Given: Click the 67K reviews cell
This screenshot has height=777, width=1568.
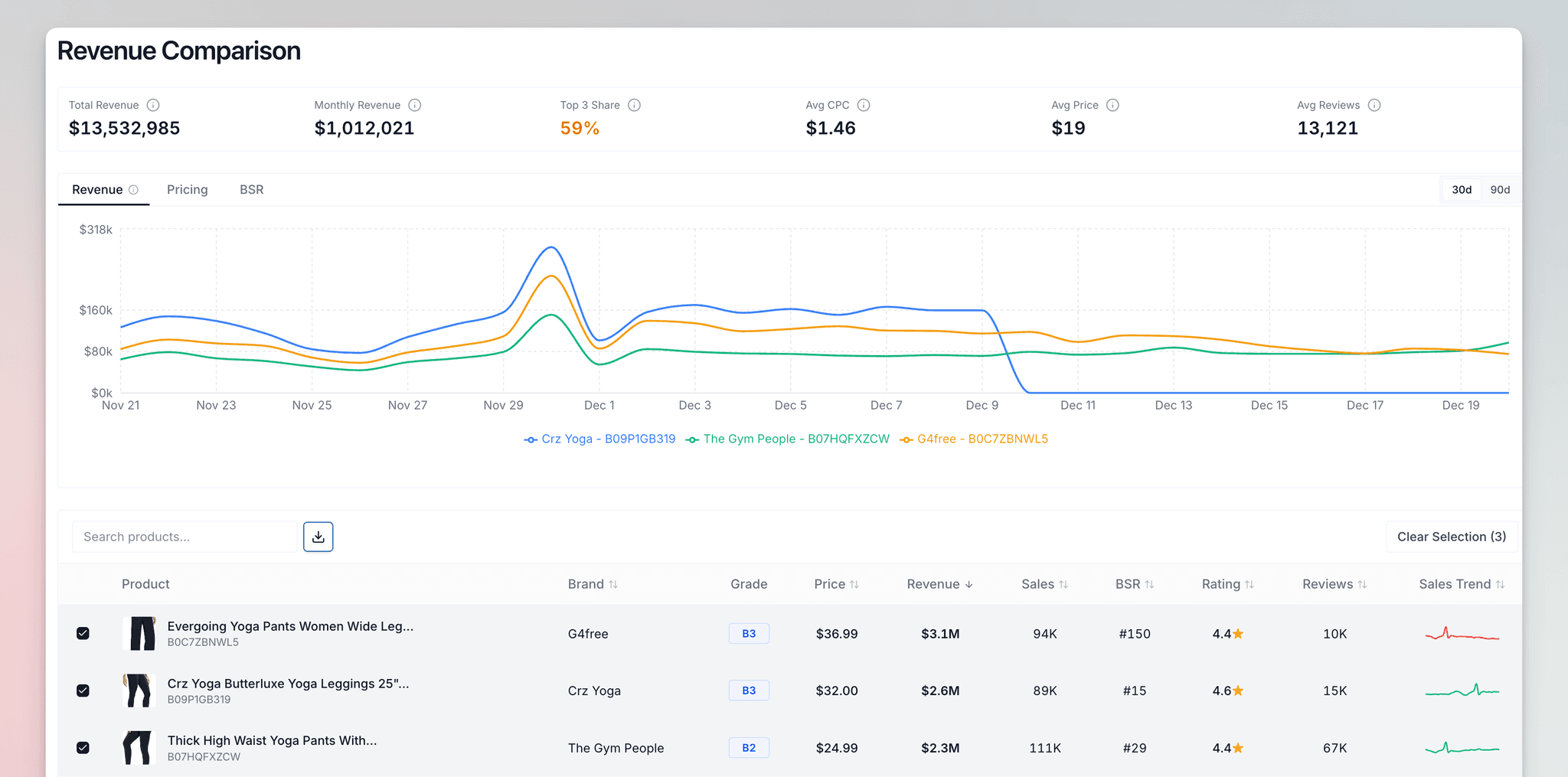Looking at the screenshot, I should pos(1335,748).
